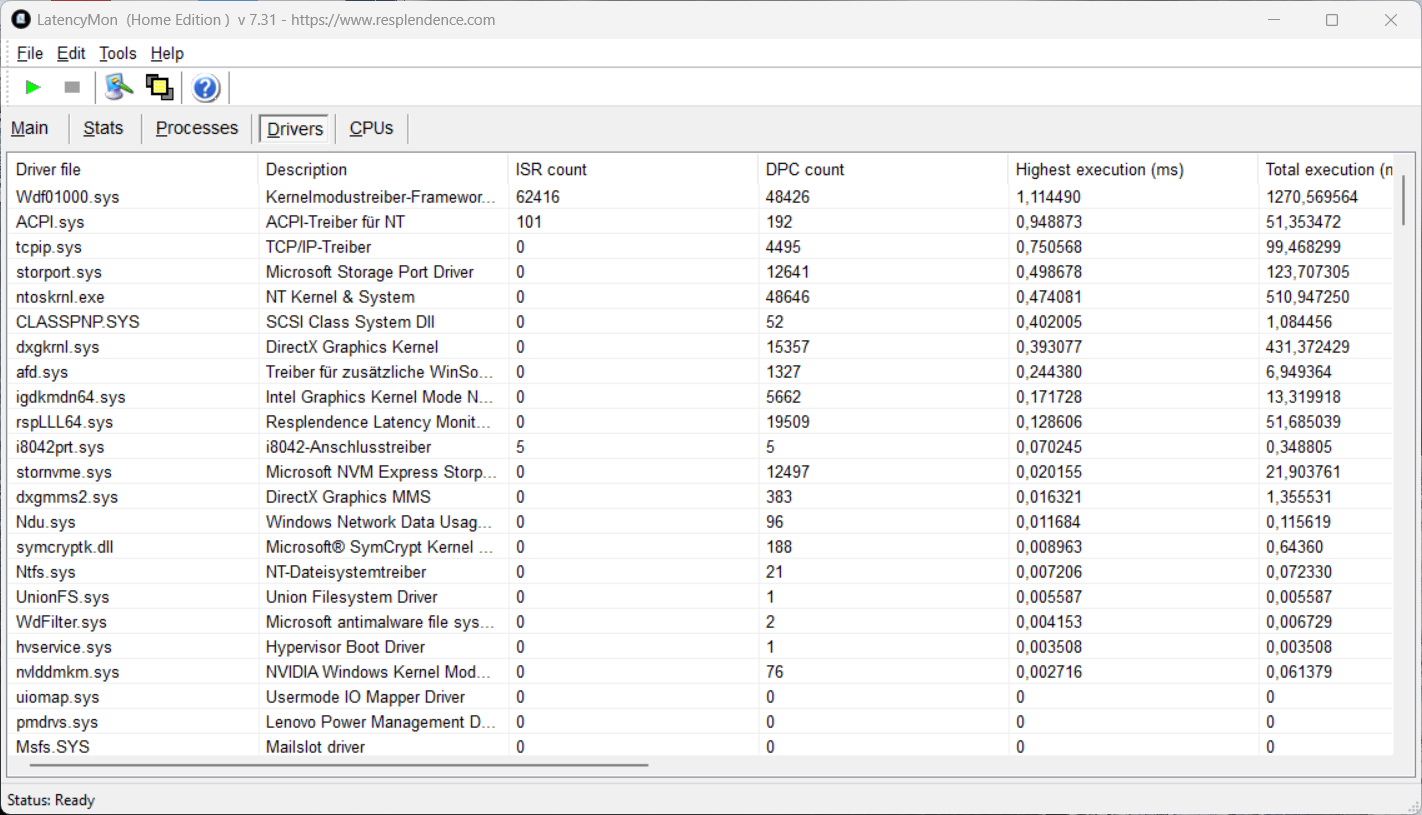
Task: Open the Edit menu
Action: click(x=71, y=54)
